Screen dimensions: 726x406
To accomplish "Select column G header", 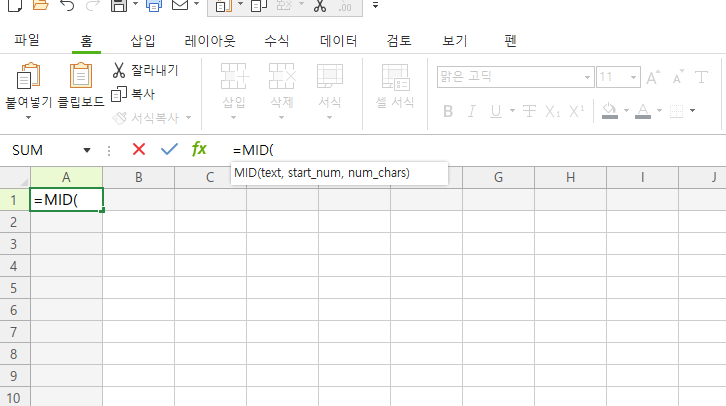I will (x=498, y=177).
